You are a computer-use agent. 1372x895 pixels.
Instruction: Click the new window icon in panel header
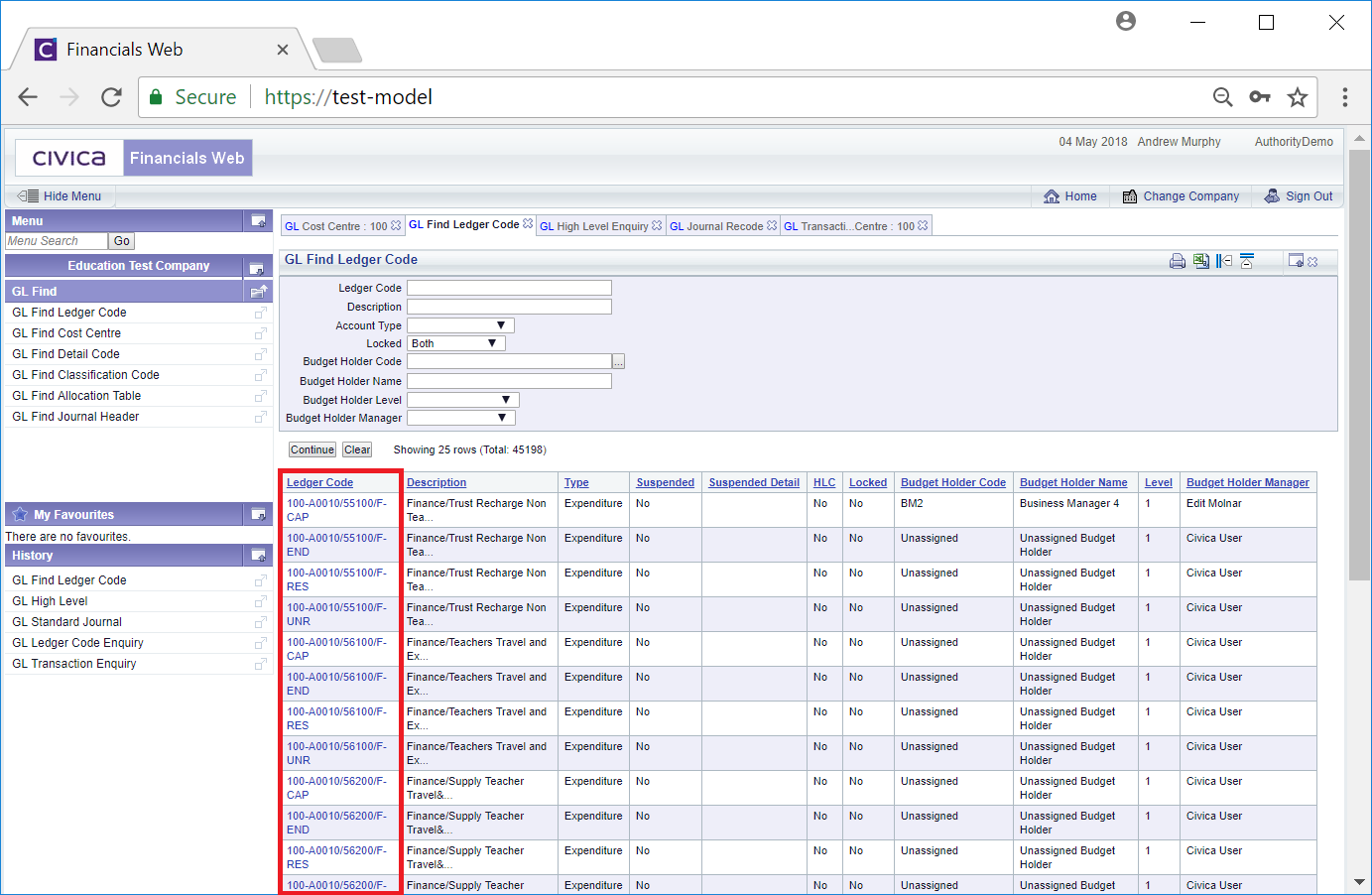coord(1296,261)
